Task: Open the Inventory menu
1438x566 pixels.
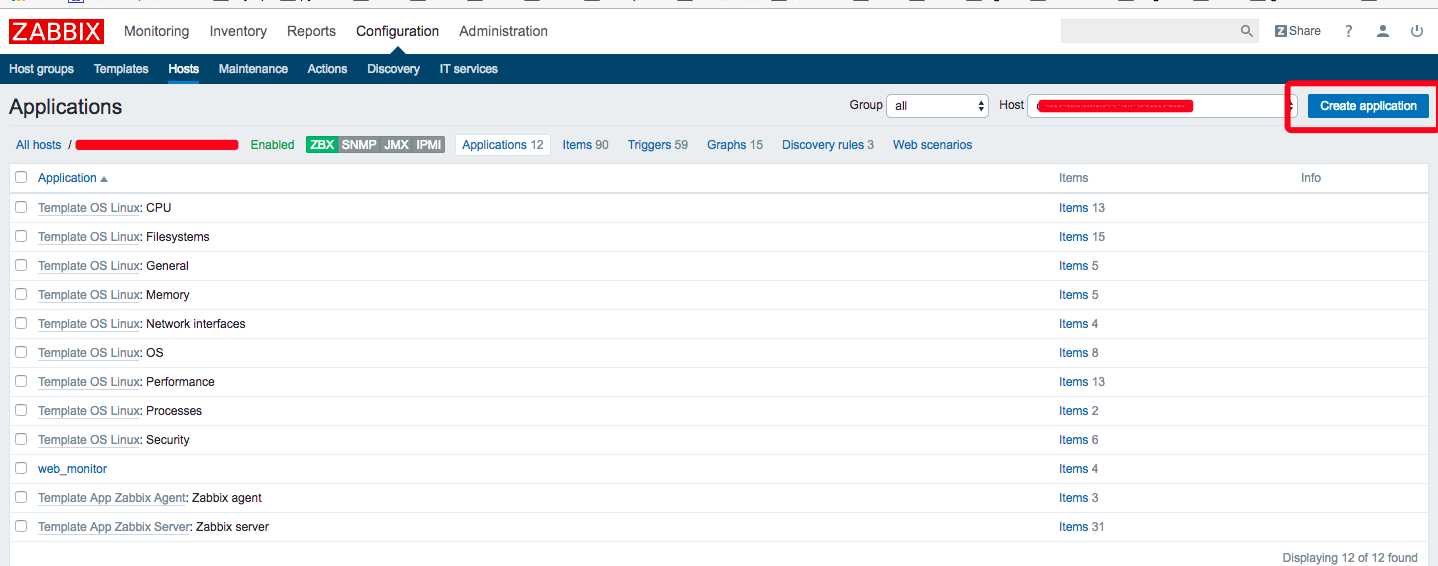Action: (238, 31)
